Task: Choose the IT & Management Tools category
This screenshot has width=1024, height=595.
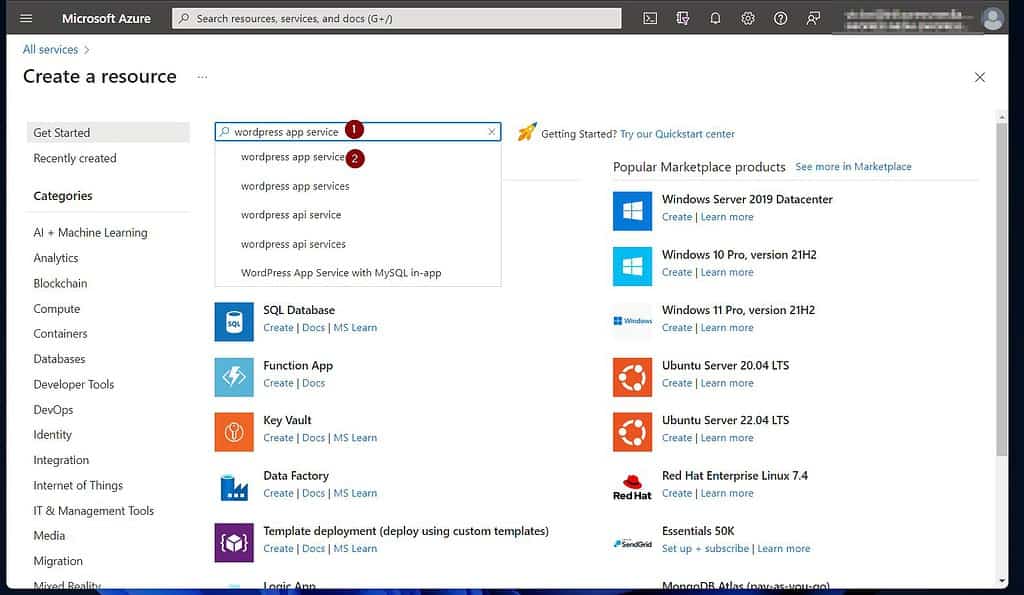Action: [x=93, y=511]
